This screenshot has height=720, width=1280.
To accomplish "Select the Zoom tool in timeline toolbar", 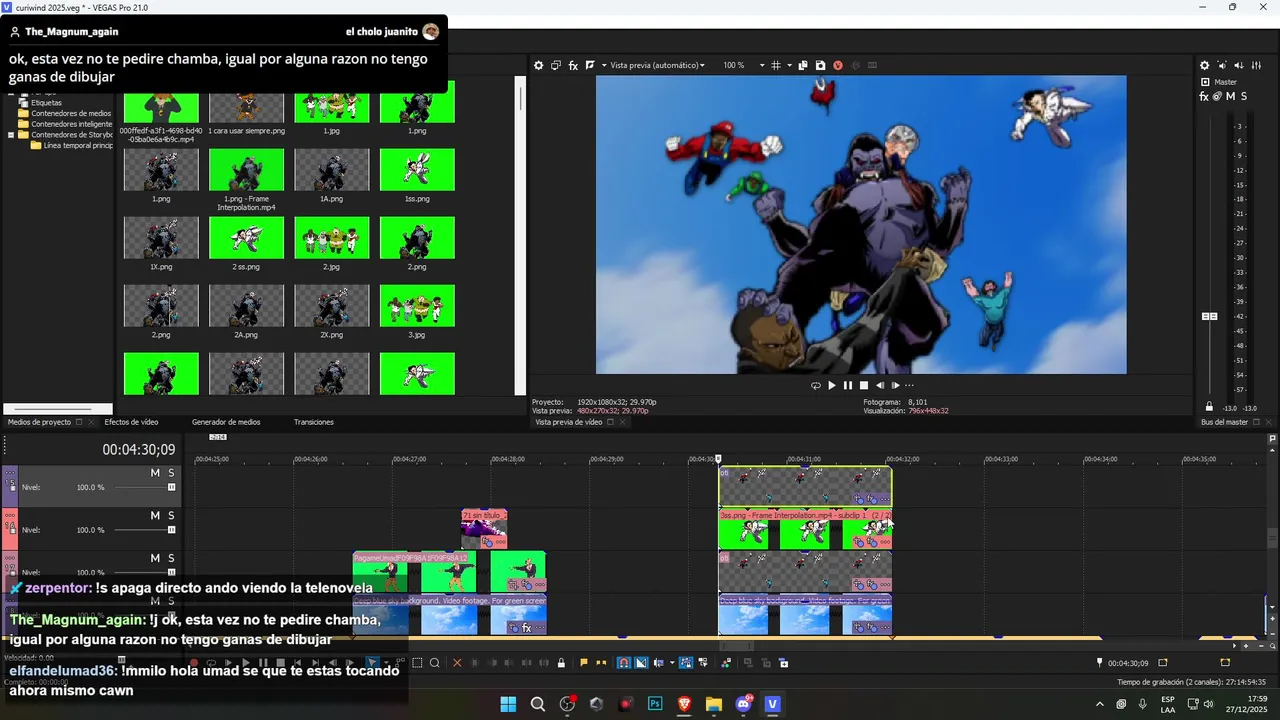I will 435,663.
